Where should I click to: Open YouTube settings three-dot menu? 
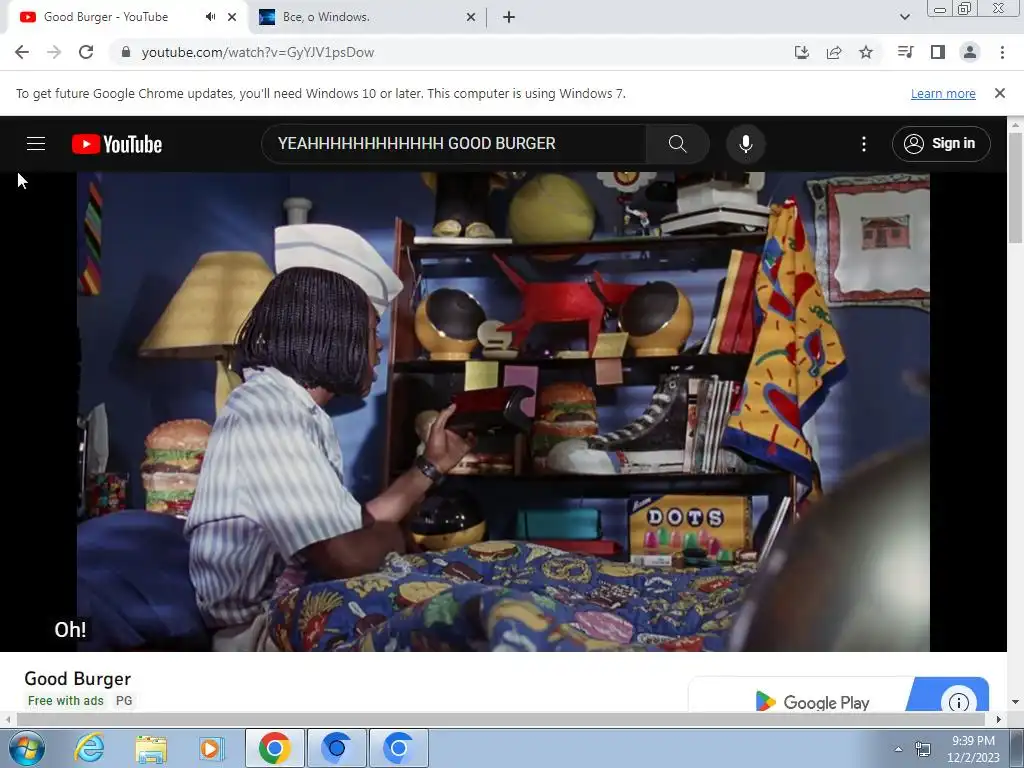[863, 144]
